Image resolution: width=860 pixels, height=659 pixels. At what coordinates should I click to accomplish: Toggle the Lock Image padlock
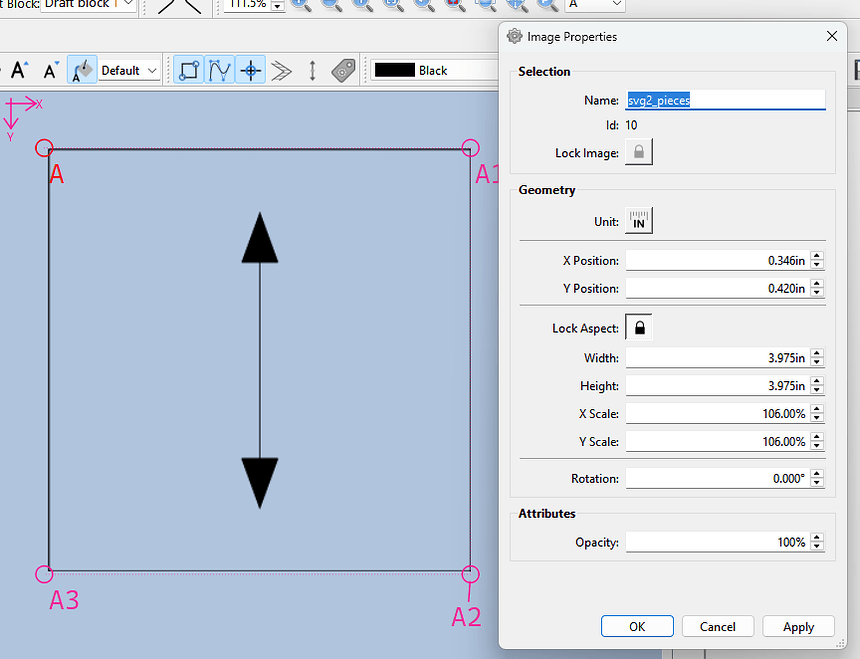pyautogui.click(x=639, y=152)
